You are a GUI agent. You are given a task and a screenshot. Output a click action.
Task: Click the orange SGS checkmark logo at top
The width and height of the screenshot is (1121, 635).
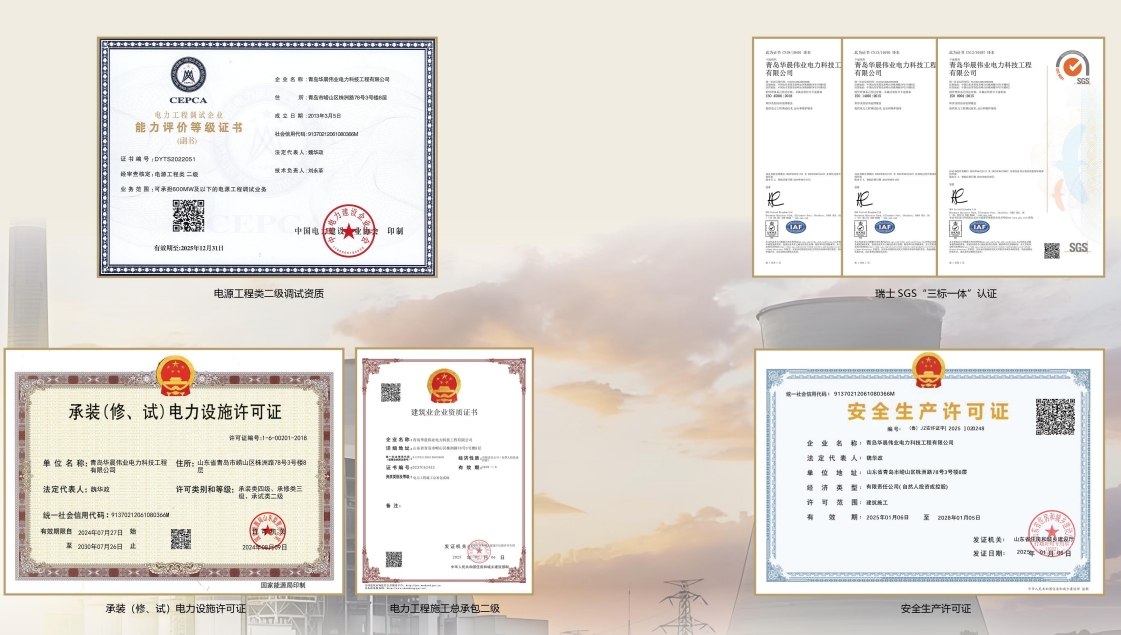click(x=1072, y=67)
